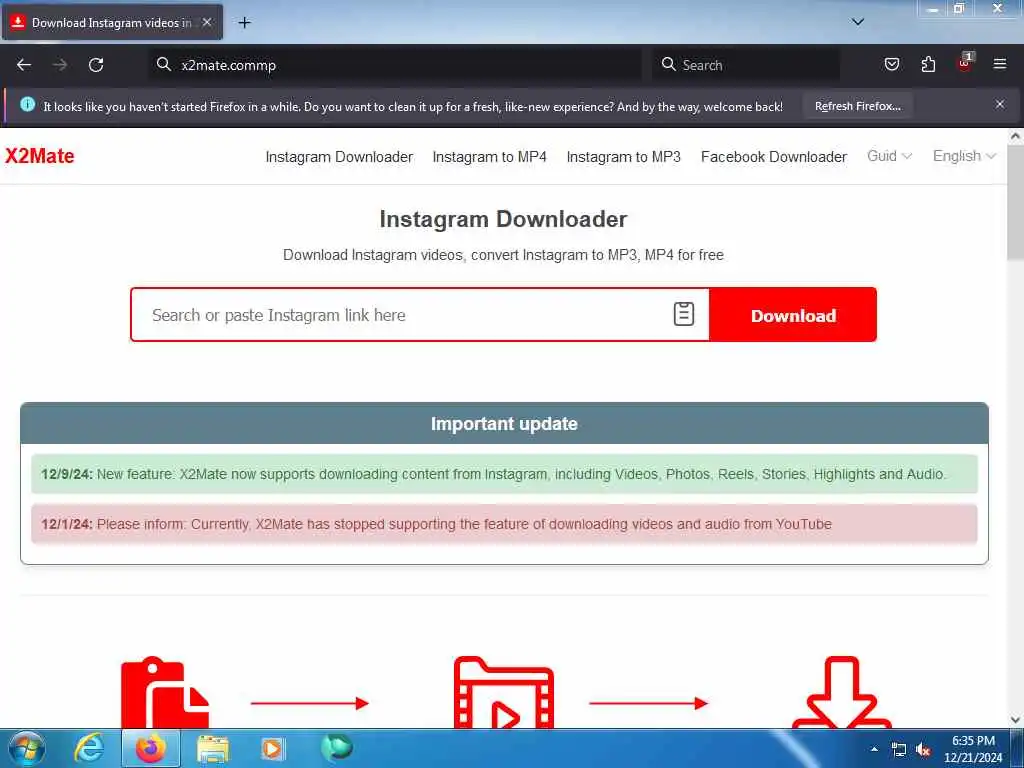Click the red paste clipboard illustration icon
The width and height of the screenshot is (1024, 768).
point(165,692)
